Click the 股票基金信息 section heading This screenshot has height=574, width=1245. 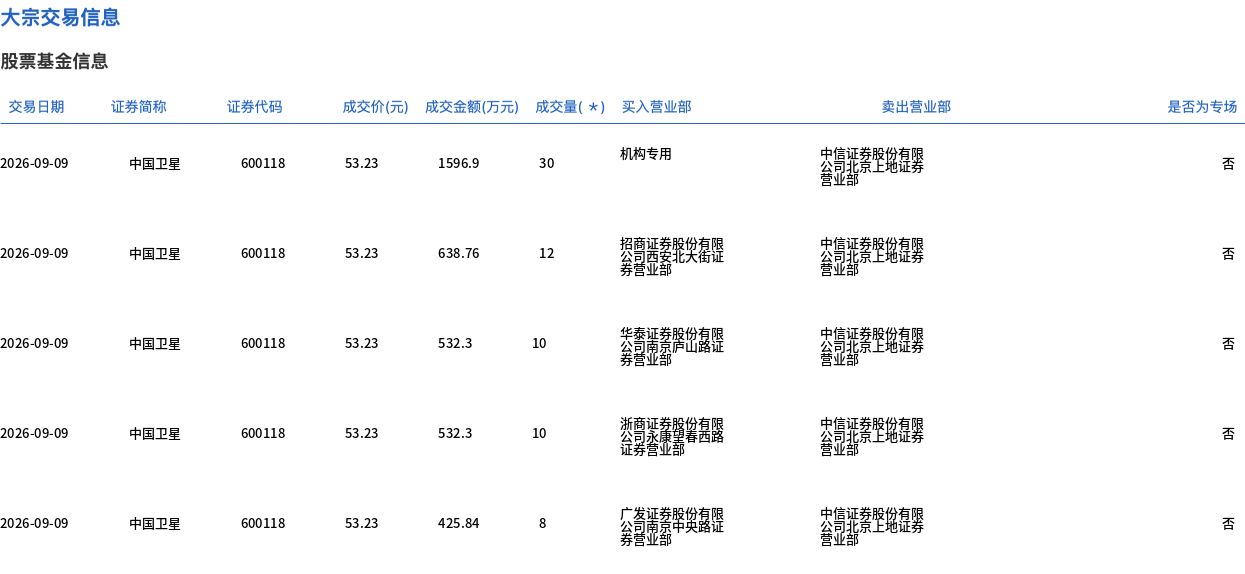coord(54,61)
